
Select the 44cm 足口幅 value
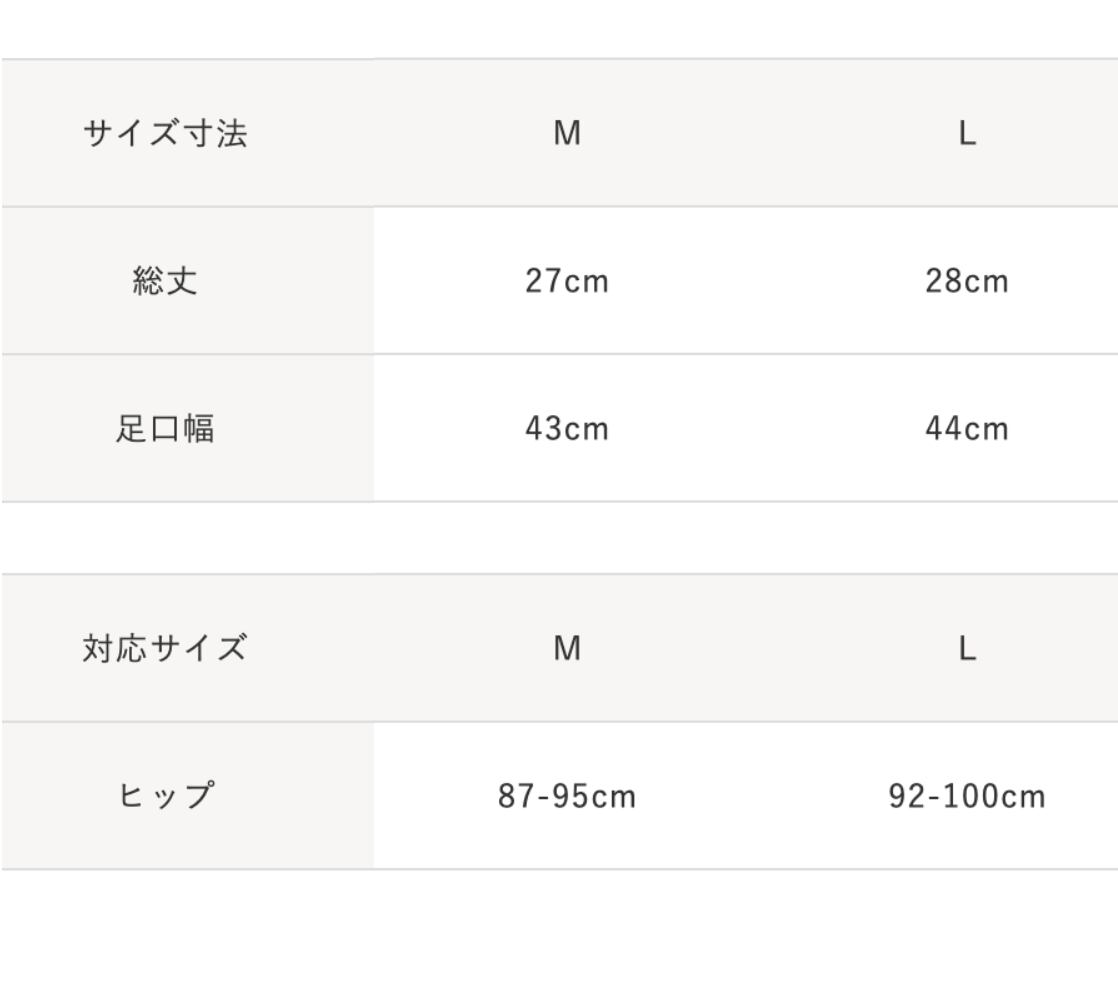(x=967, y=429)
